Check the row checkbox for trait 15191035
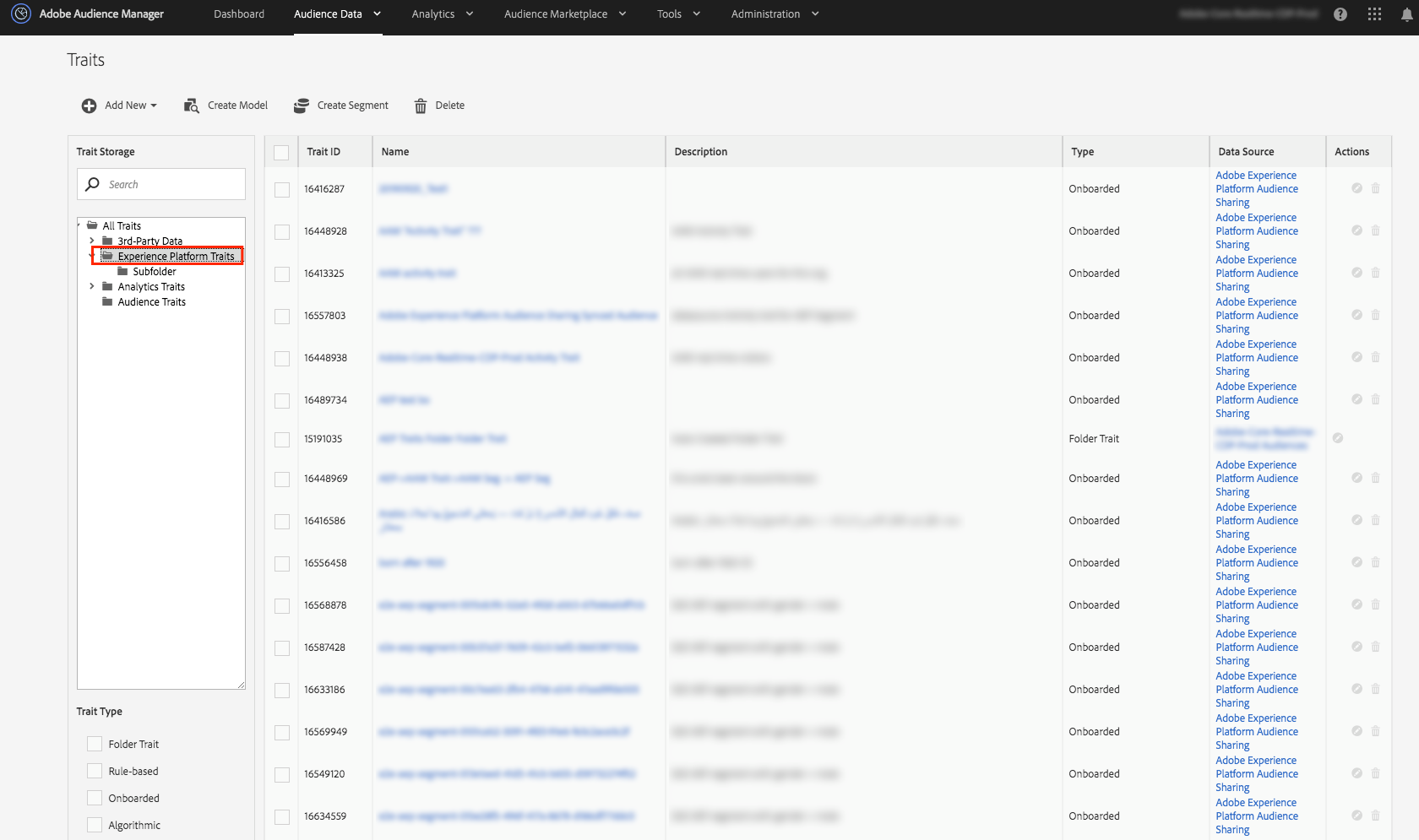Viewport: 1419px width, 840px height. (282, 440)
